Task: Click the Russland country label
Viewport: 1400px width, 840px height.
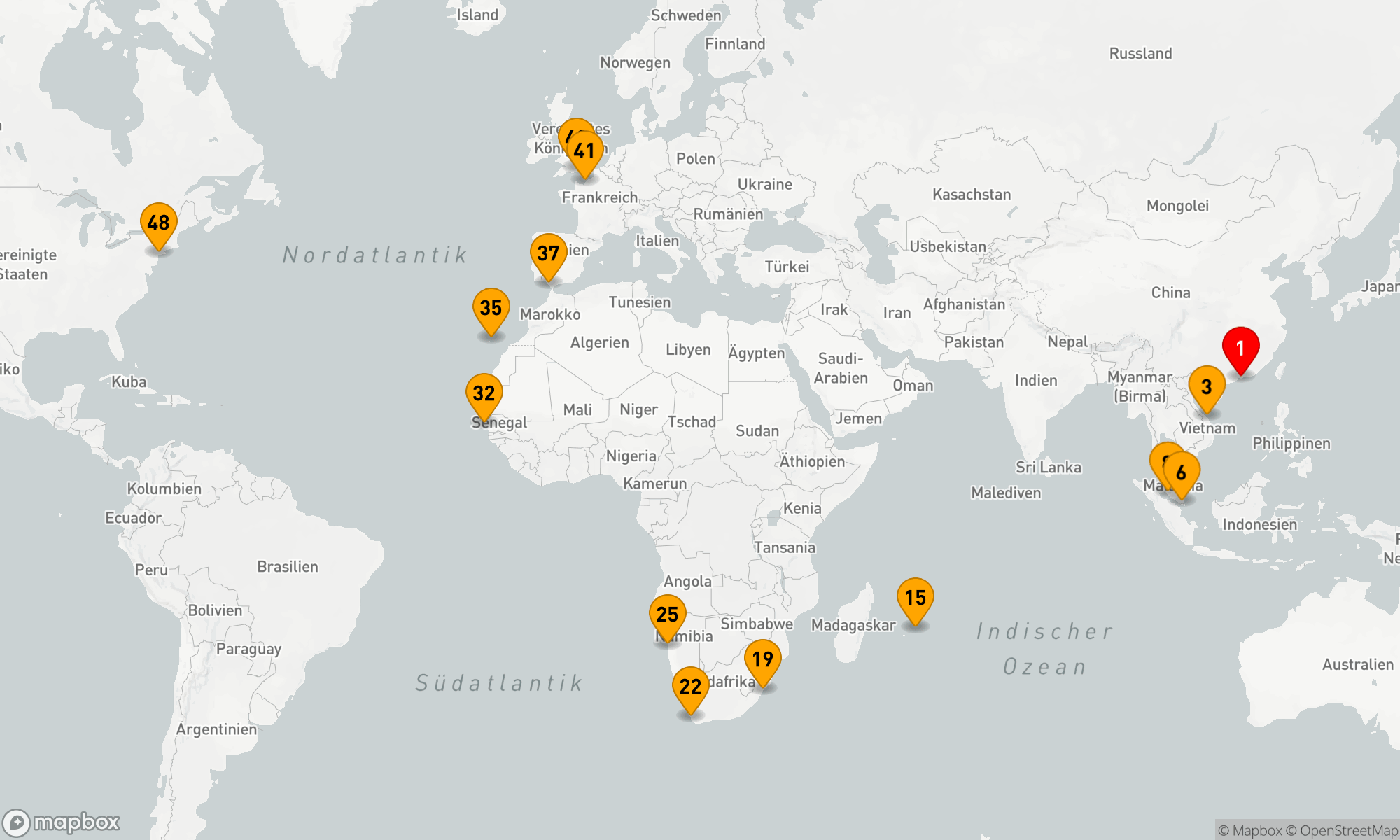Action: (x=1140, y=53)
